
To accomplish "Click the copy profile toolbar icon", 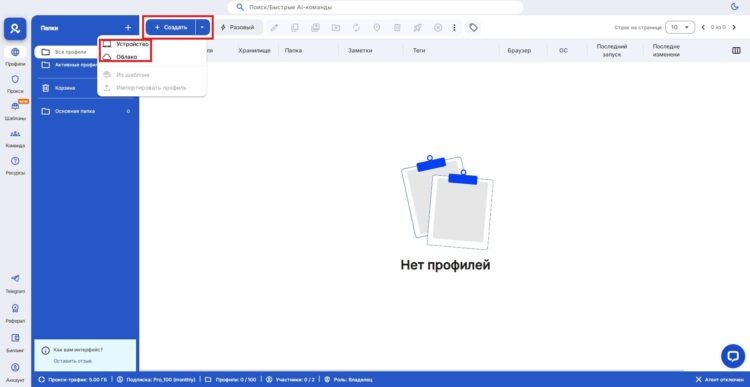I will [295, 28].
